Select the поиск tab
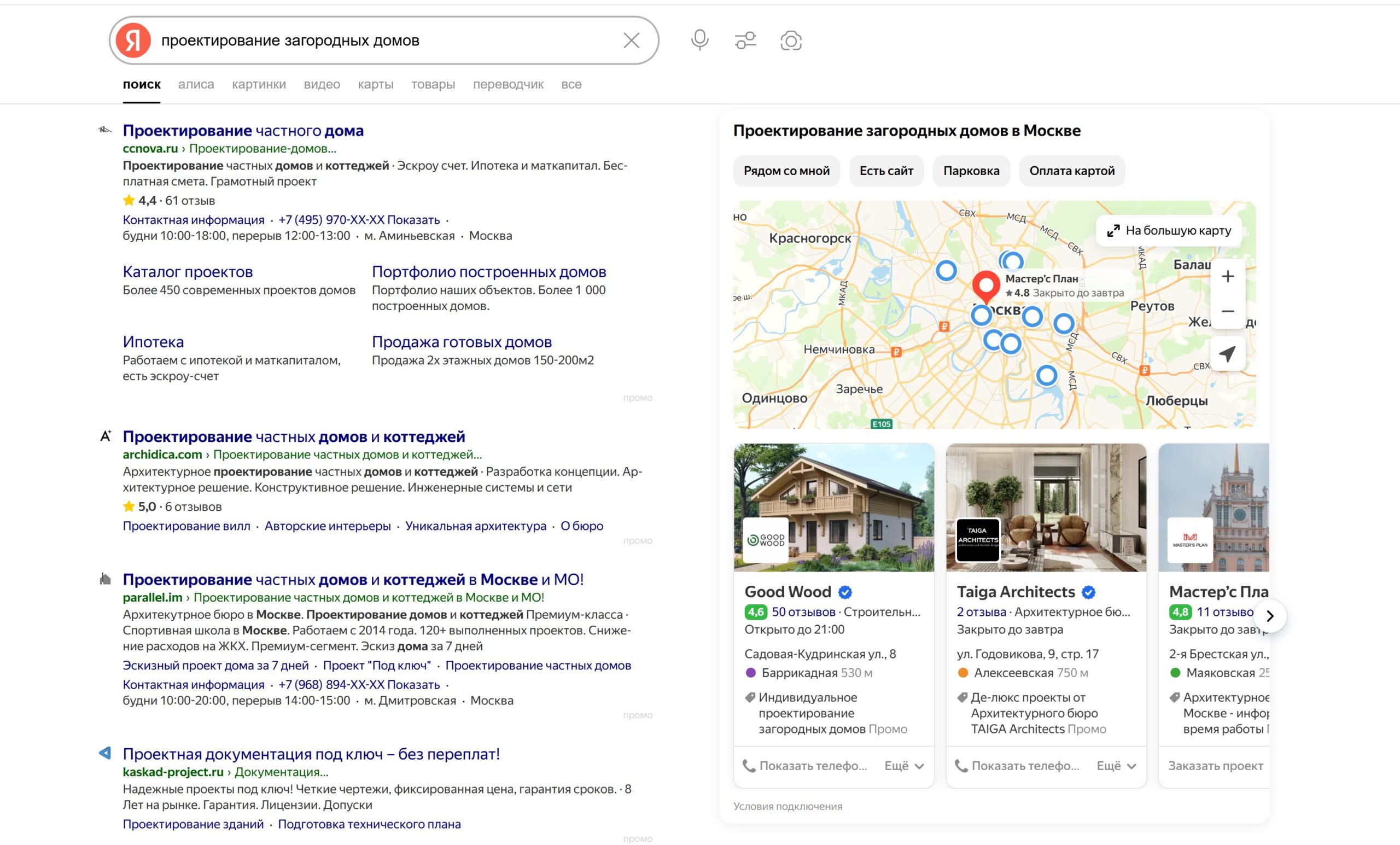This screenshot has width=1400, height=845. click(142, 84)
